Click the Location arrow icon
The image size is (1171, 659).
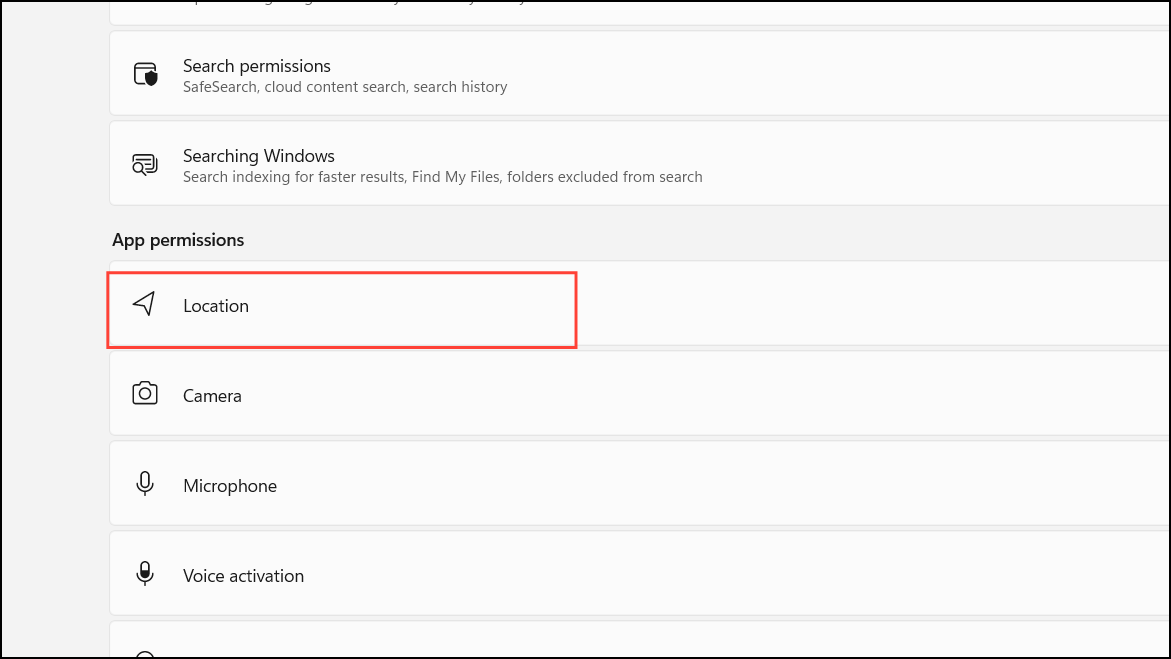[145, 304]
